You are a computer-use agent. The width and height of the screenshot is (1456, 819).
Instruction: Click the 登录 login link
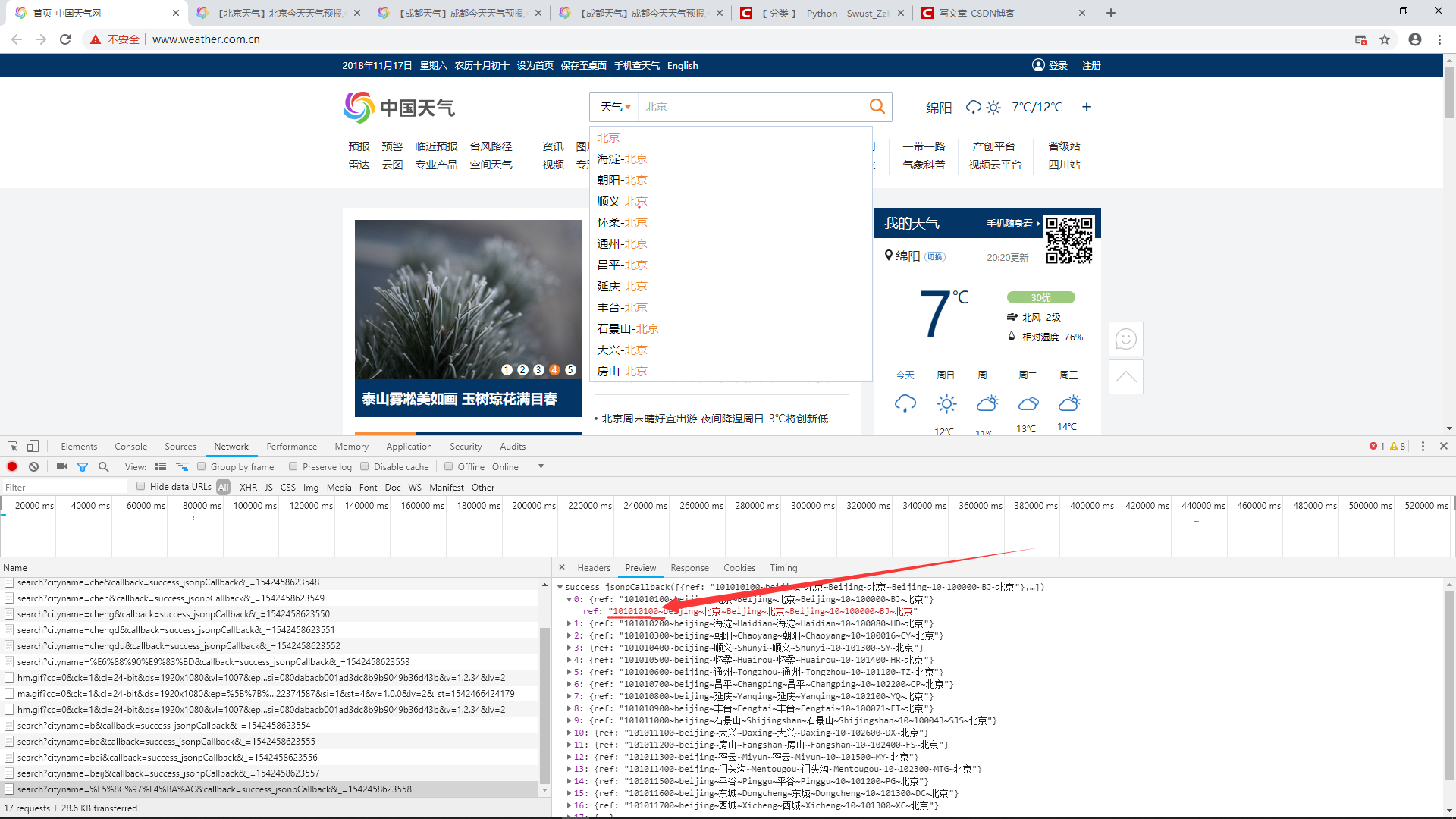click(x=1058, y=65)
